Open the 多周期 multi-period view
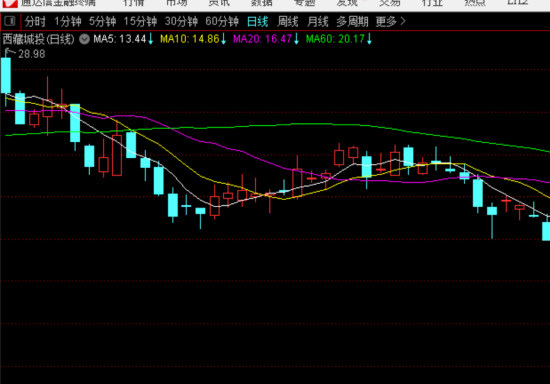Screen dimensions: 550x384 tap(352, 22)
